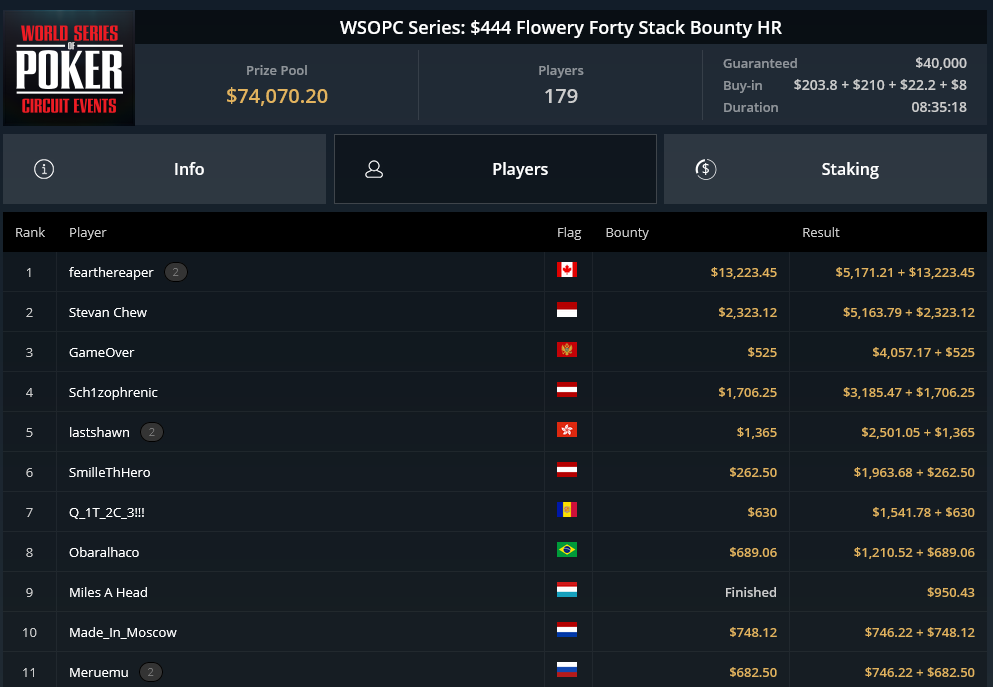Click the Players person icon
The width and height of the screenshot is (993, 687).
point(374,169)
